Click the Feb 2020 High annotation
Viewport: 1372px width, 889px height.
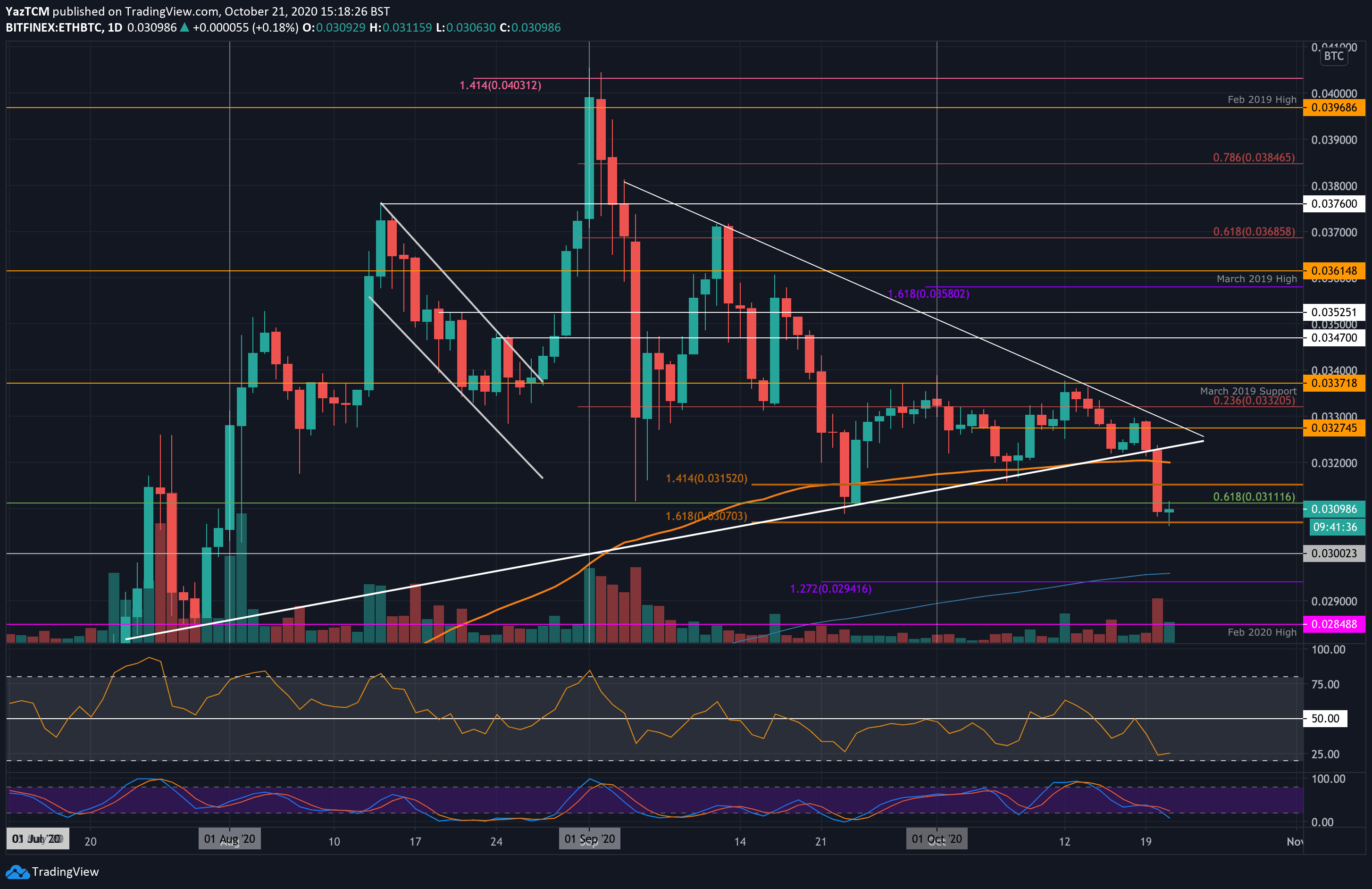(x=1261, y=632)
